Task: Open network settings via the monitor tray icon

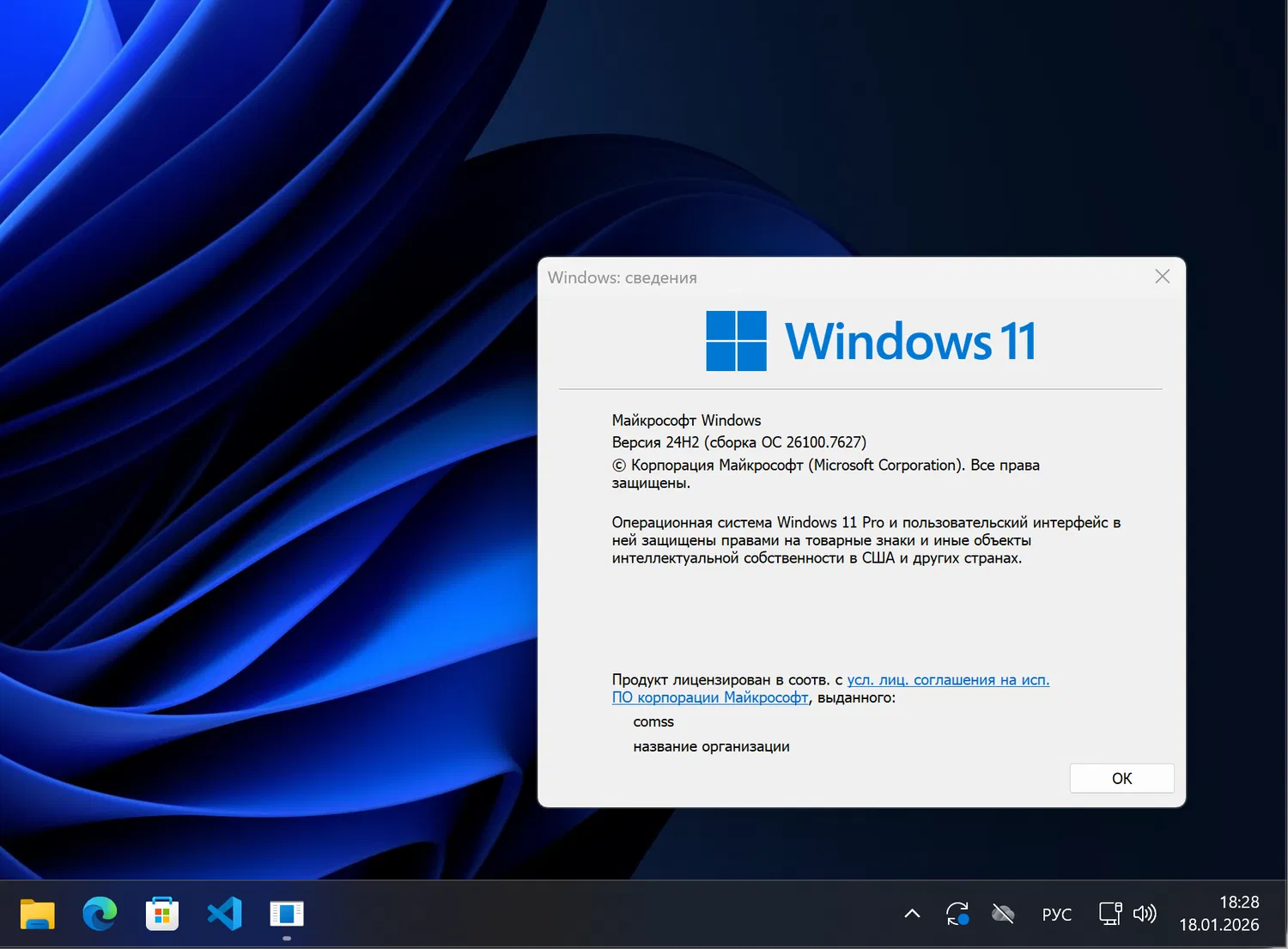Action: pyautogui.click(x=1109, y=914)
